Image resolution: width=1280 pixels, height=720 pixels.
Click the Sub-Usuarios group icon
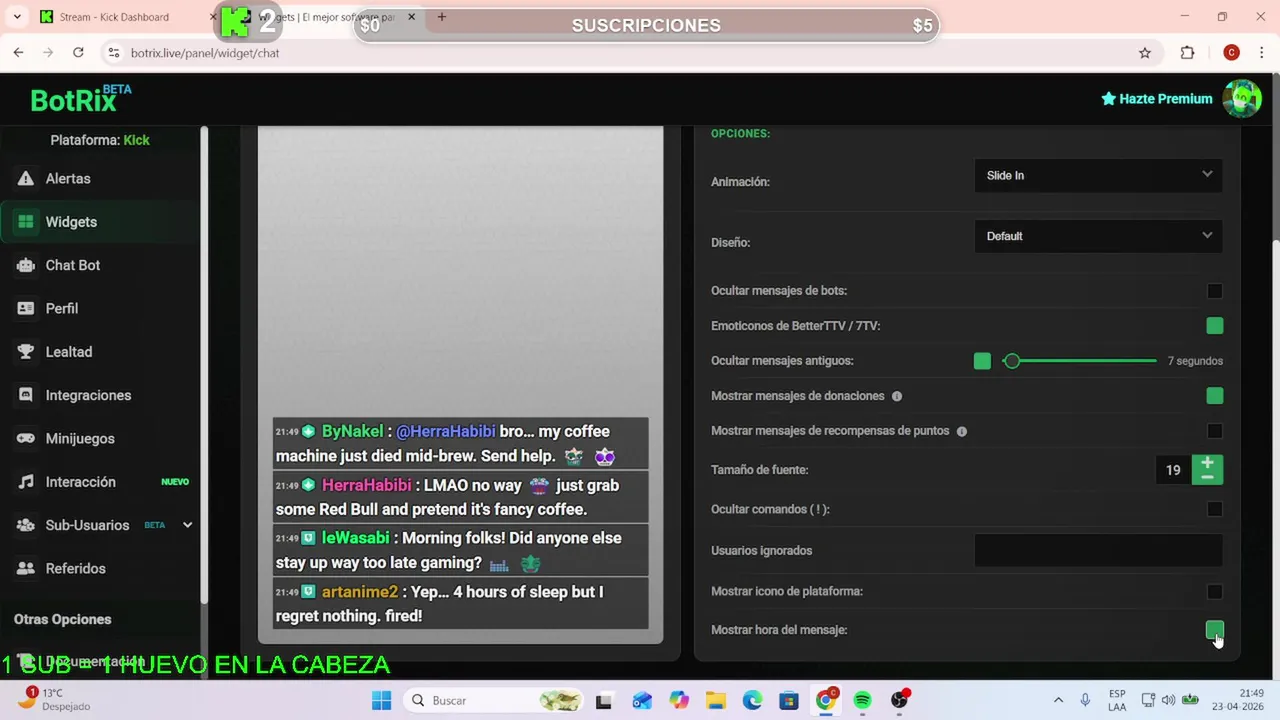26,525
